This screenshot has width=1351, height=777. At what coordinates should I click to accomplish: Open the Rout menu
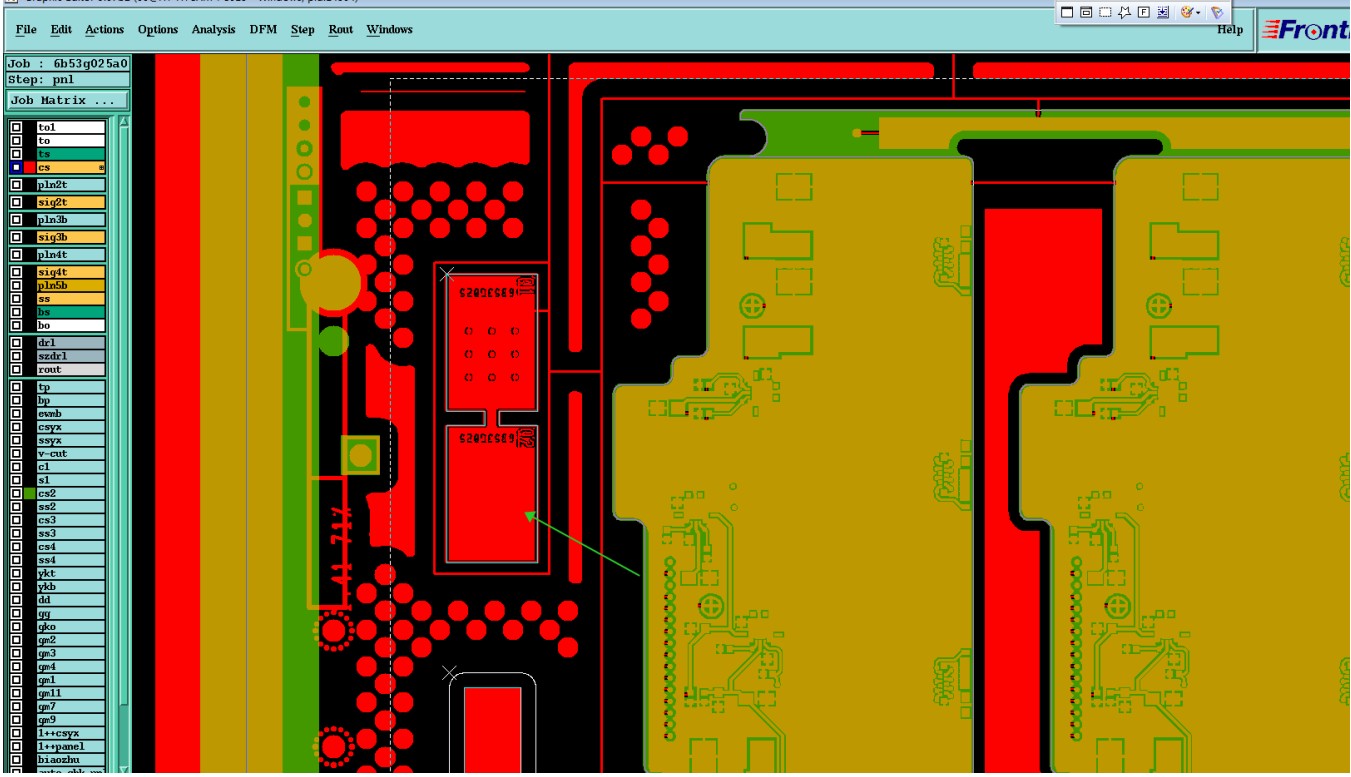[341, 30]
